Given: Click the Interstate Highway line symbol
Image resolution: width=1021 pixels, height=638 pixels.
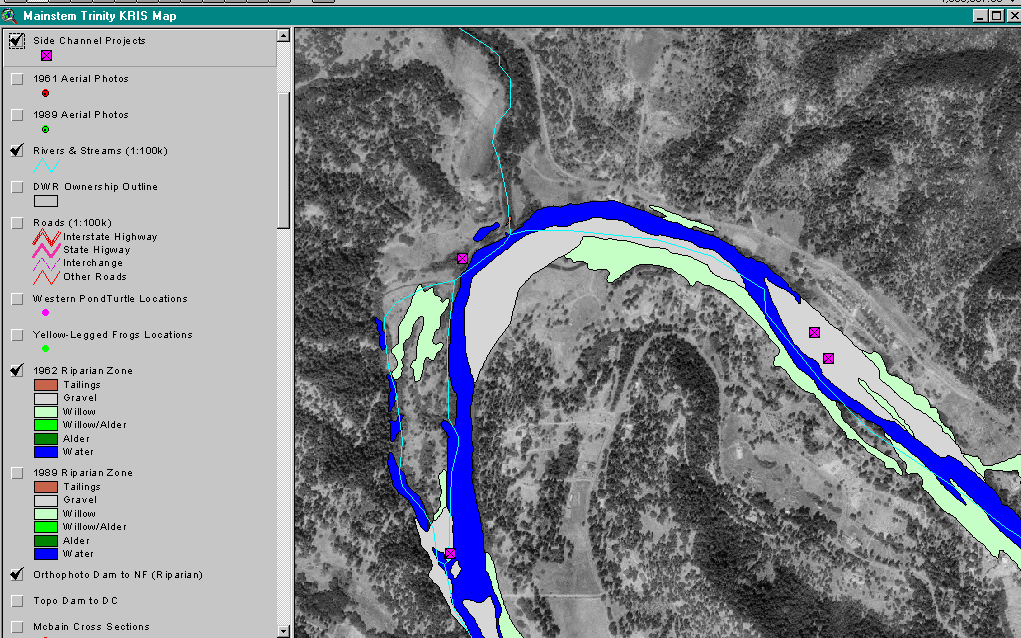Looking at the screenshot, I should (46, 237).
